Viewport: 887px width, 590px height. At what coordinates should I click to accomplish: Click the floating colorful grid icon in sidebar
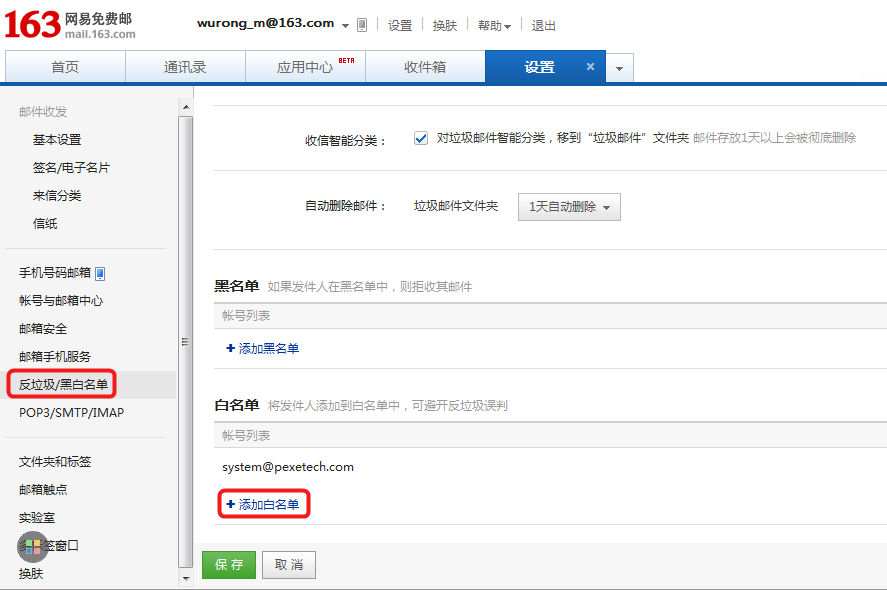point(33,546)
